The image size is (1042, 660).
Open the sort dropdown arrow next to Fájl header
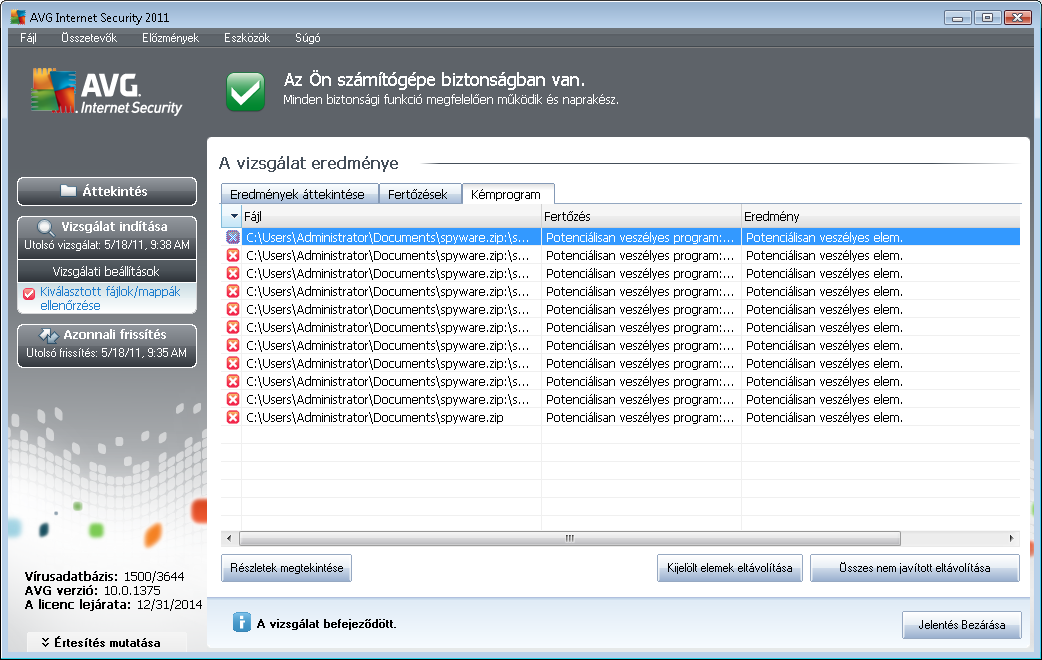[x=234, y=216]
